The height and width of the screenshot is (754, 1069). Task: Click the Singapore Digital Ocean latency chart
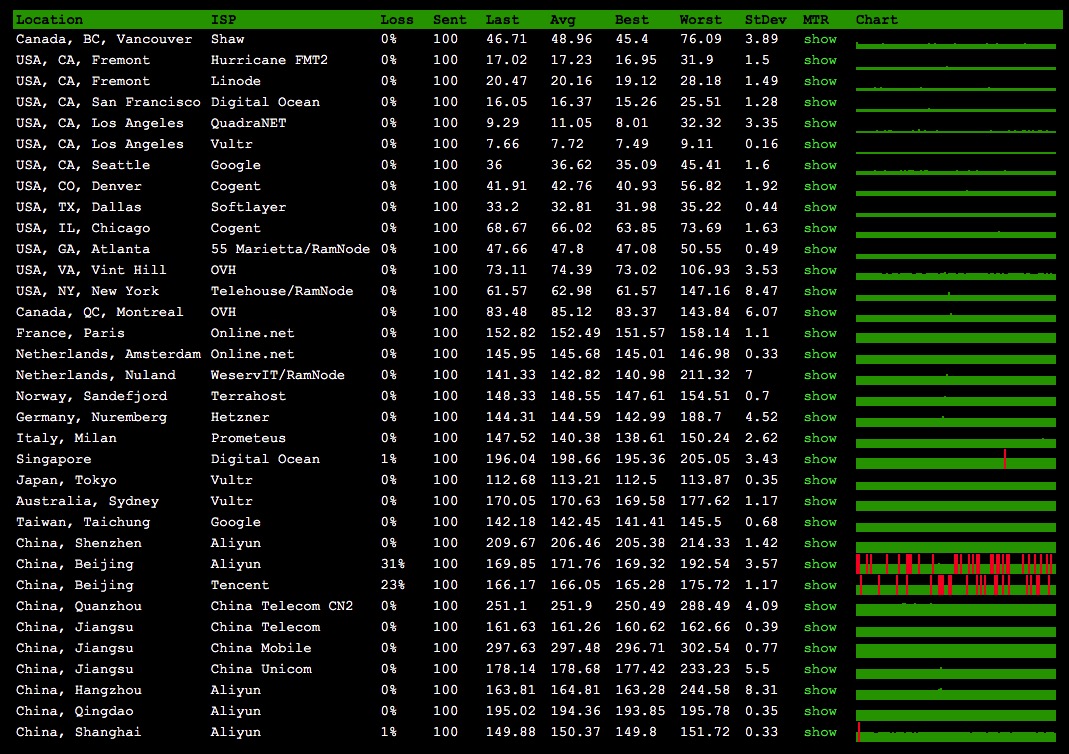[x=956, y=459]
